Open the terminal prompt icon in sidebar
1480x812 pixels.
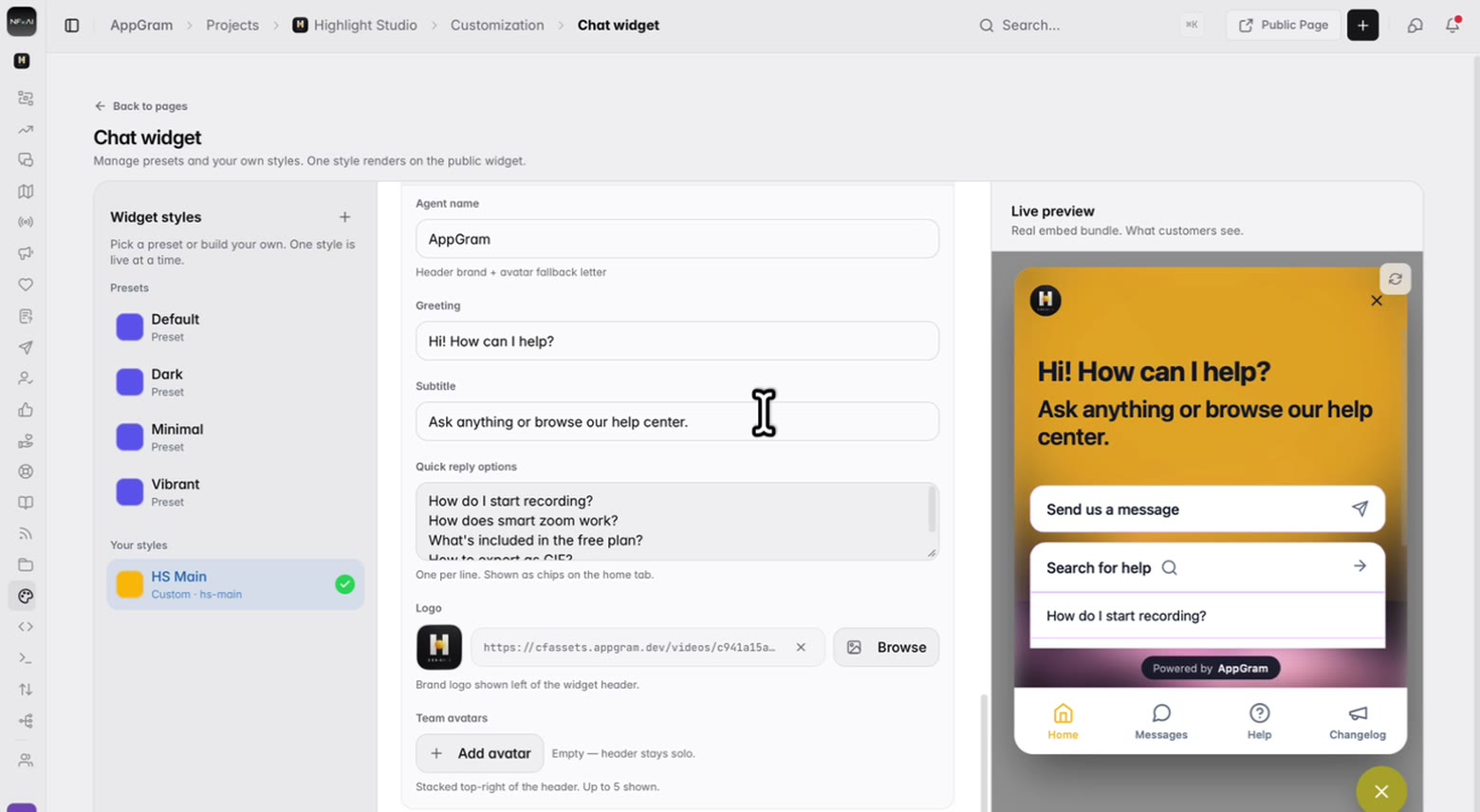pyautogui.click(x=26, y=658)
